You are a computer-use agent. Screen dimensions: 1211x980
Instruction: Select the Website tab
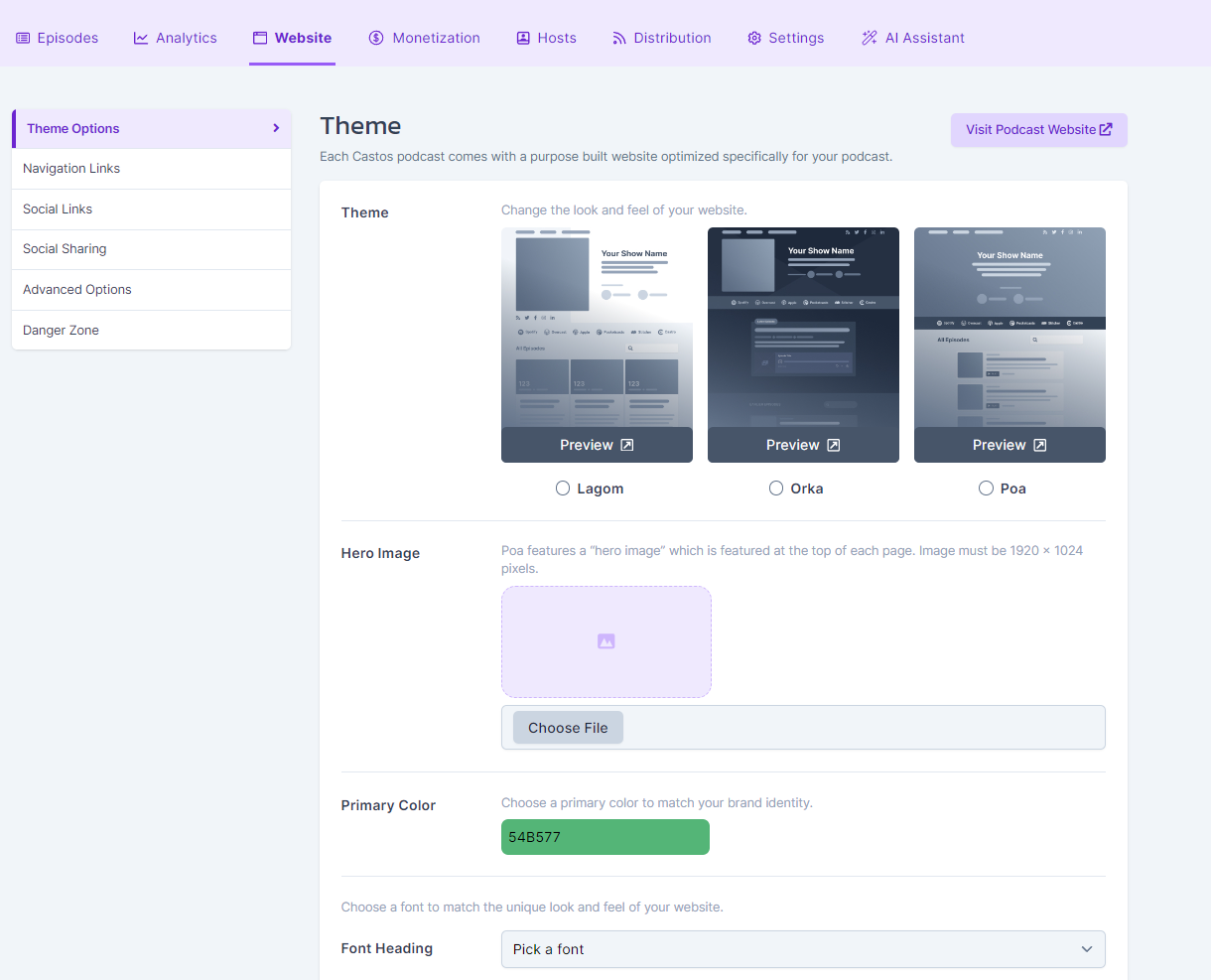[293, 38]
